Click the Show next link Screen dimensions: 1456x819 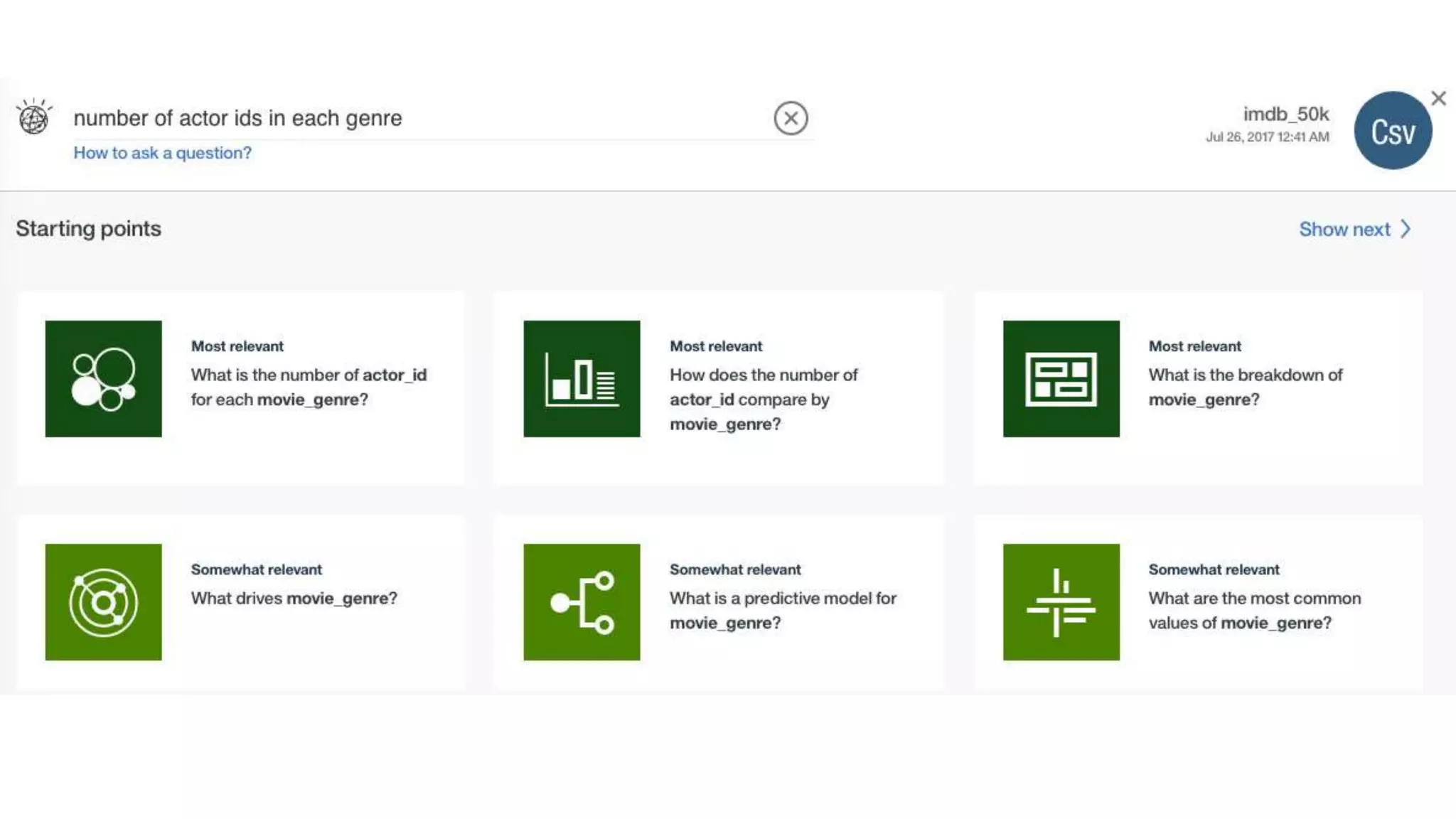1344,229
